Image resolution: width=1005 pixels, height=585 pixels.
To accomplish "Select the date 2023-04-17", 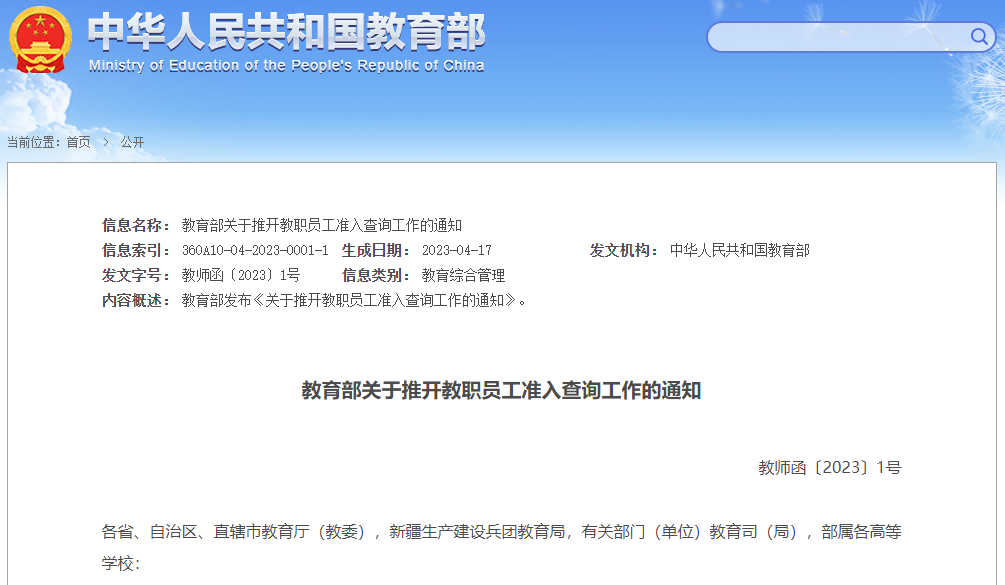I will (x=457, y=251).
